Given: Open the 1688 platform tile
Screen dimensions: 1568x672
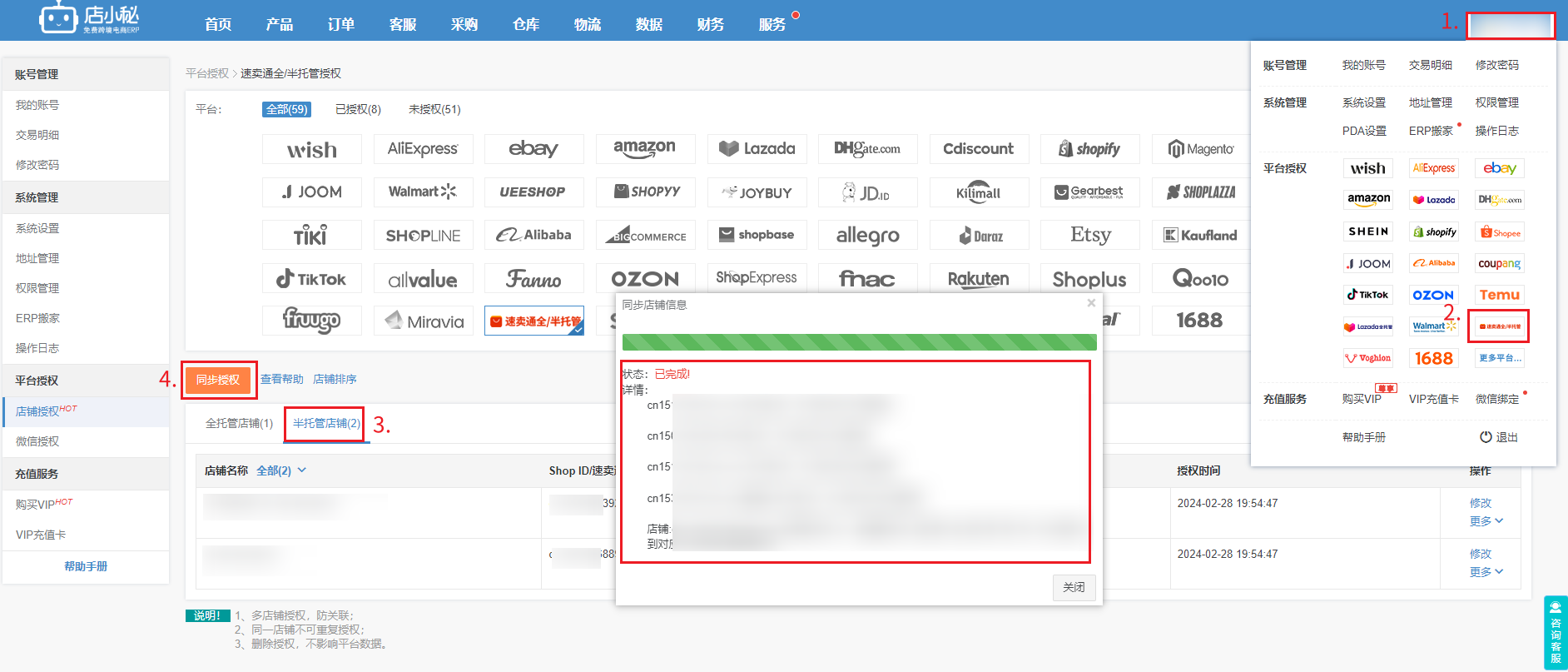Looking at the screenshot, I should (x=1199, y=320).
